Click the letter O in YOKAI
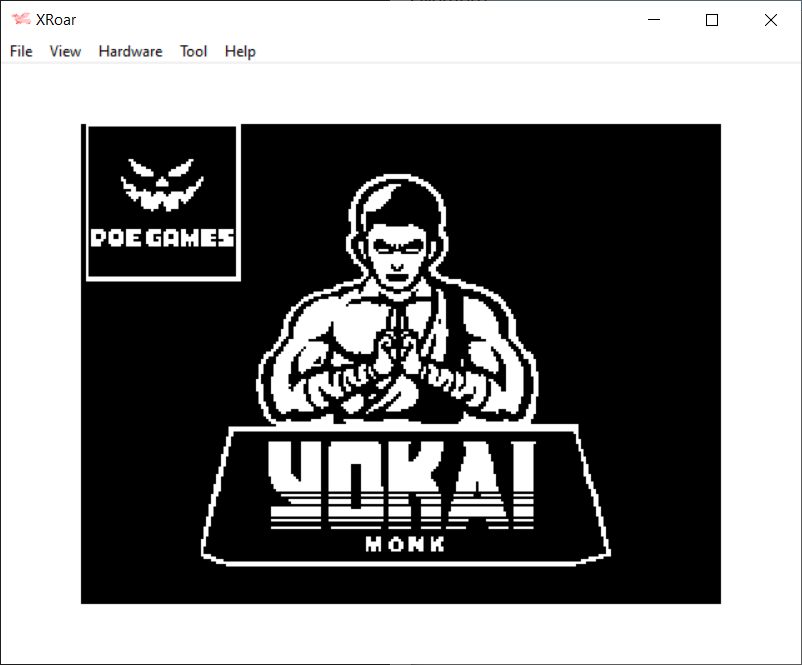 pos(356,480)
